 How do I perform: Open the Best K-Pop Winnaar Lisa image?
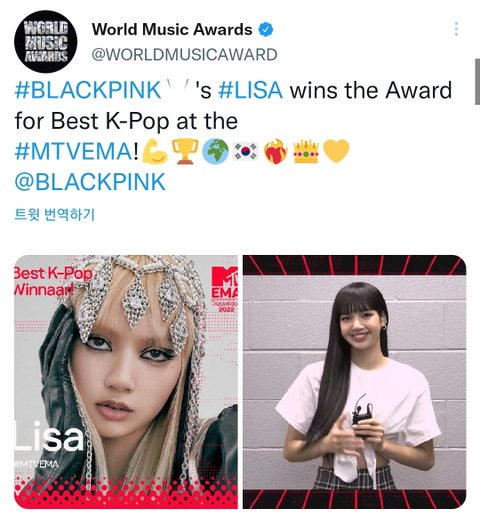click(126, 382)
